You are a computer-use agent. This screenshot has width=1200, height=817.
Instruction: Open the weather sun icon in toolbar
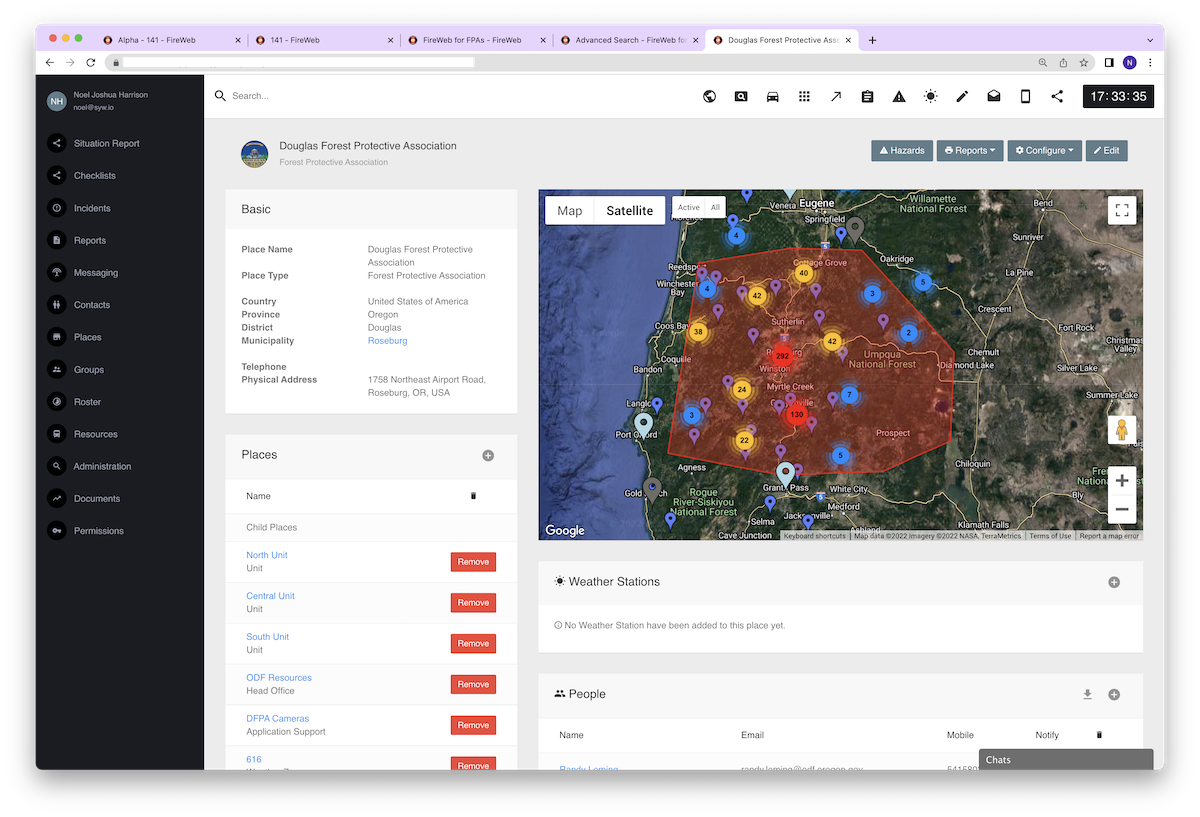click(x=931, y=96)
